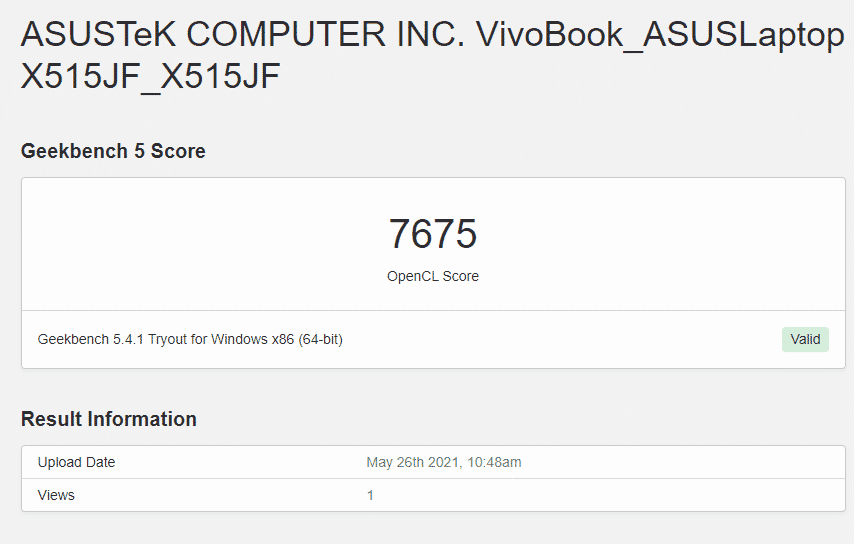
Task: Click X515JF_X515JF on the title's second line
Action: click(x=150, y=77)
